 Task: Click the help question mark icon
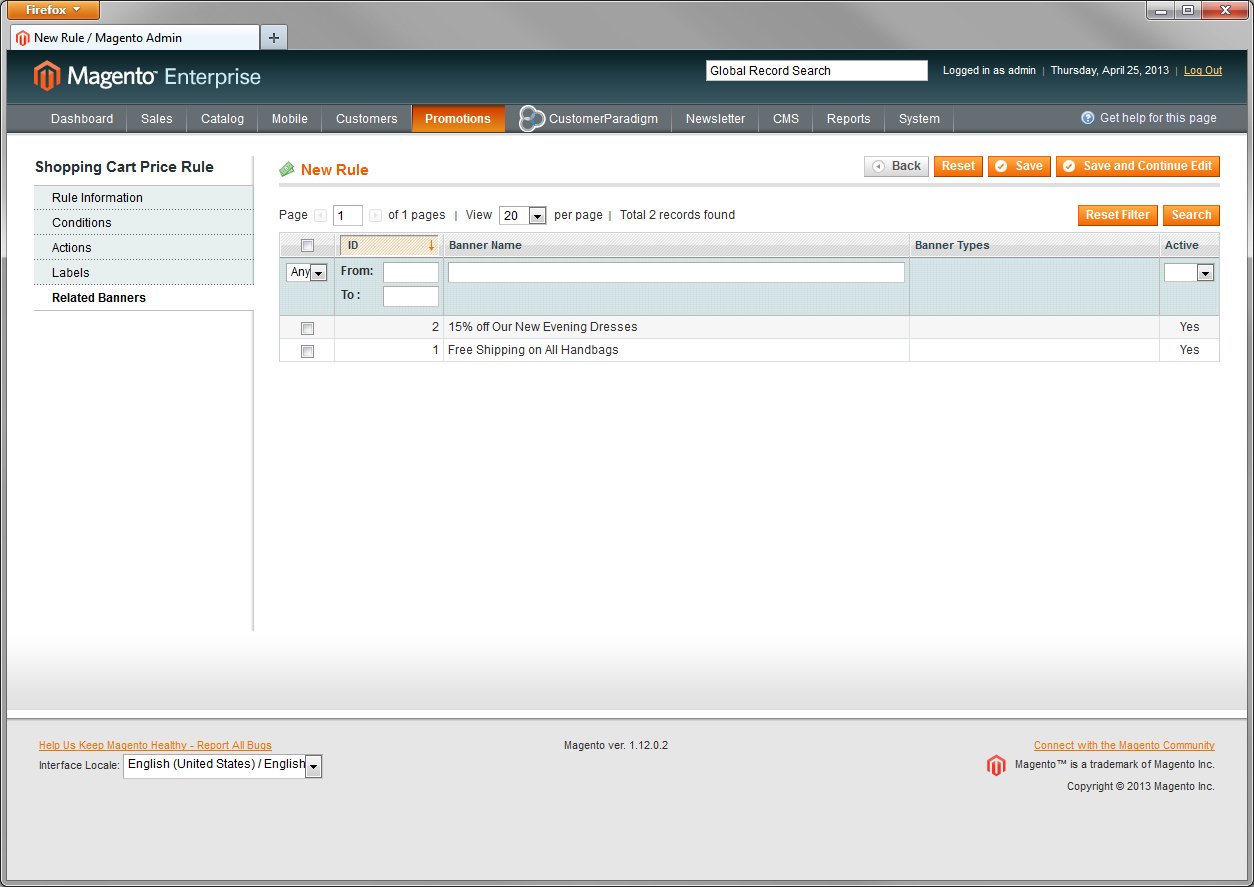pyautogui.click(x=1088, y=118)
